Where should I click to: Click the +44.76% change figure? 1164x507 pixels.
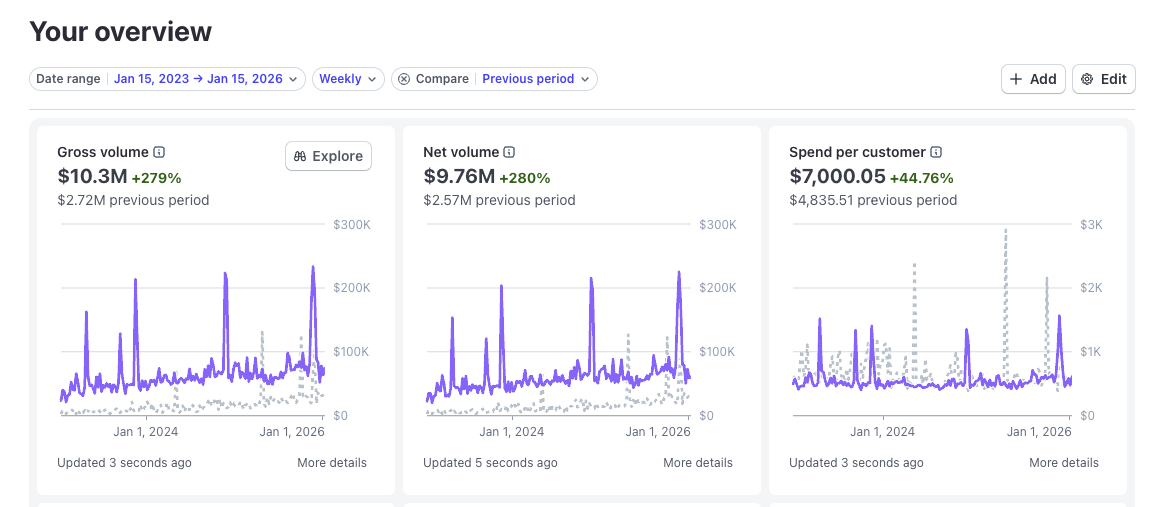click(x=922, y=178)
